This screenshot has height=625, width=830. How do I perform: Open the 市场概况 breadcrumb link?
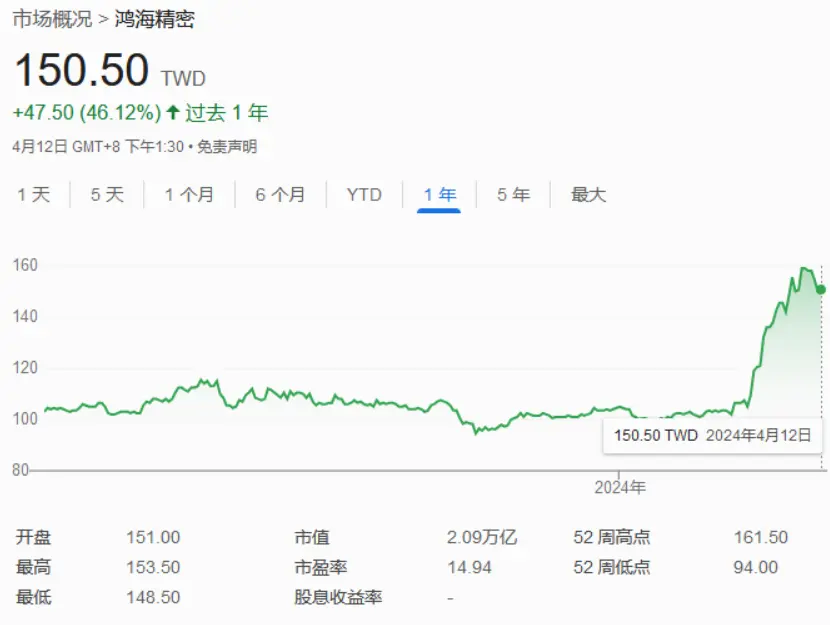point(52,19)
